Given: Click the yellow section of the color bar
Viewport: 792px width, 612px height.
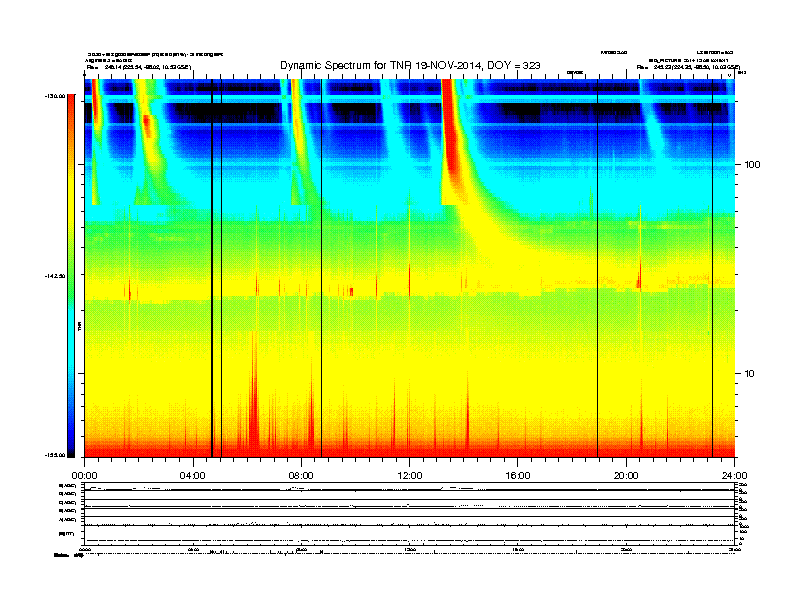Looking at the screenshot, I should (71, 202).
